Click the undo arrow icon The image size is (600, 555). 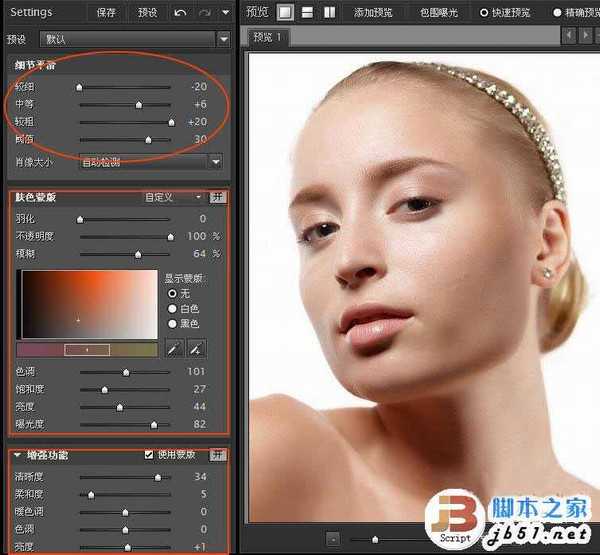(180, 13)
